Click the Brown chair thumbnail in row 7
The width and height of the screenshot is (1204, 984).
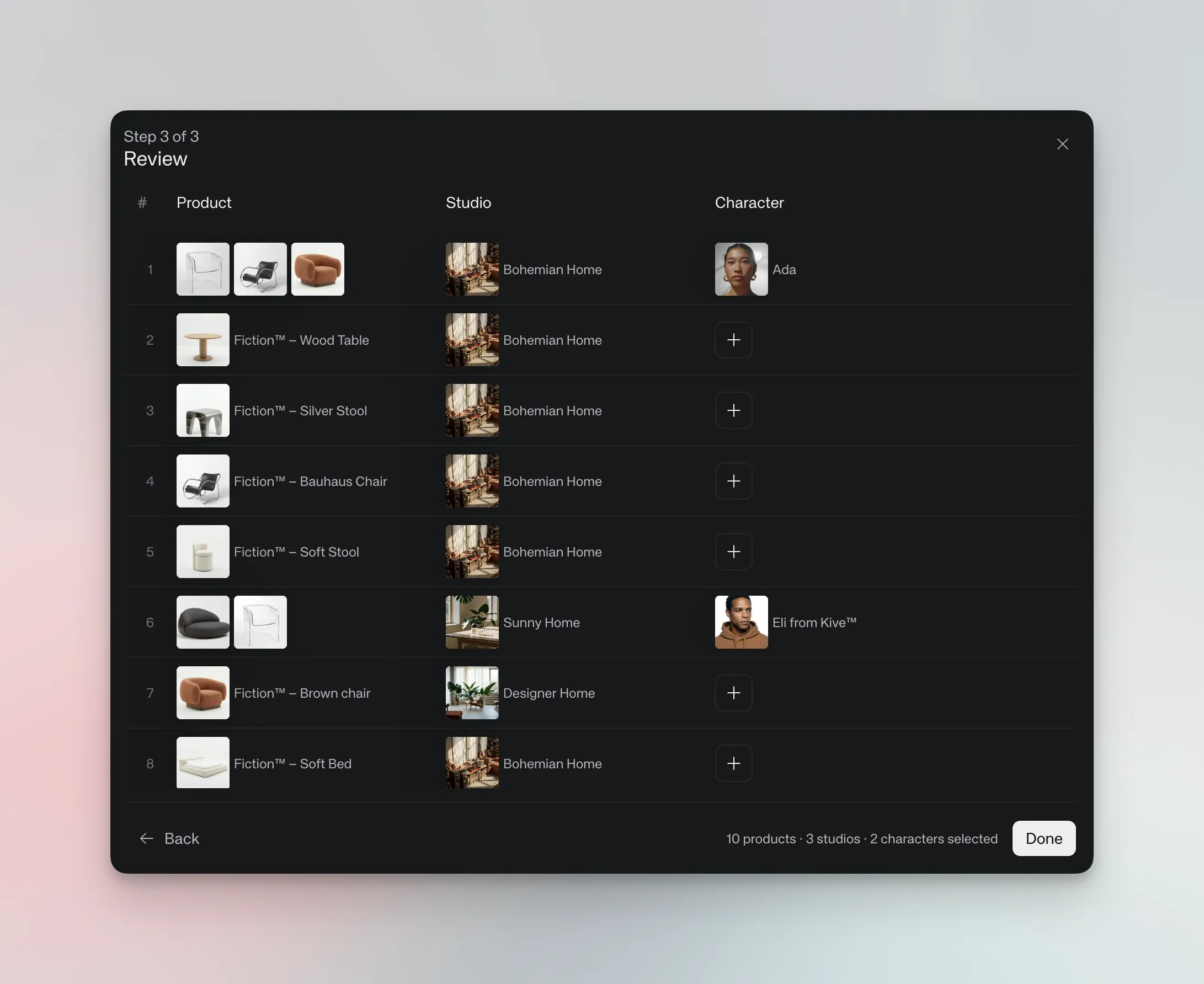(203, 693)
